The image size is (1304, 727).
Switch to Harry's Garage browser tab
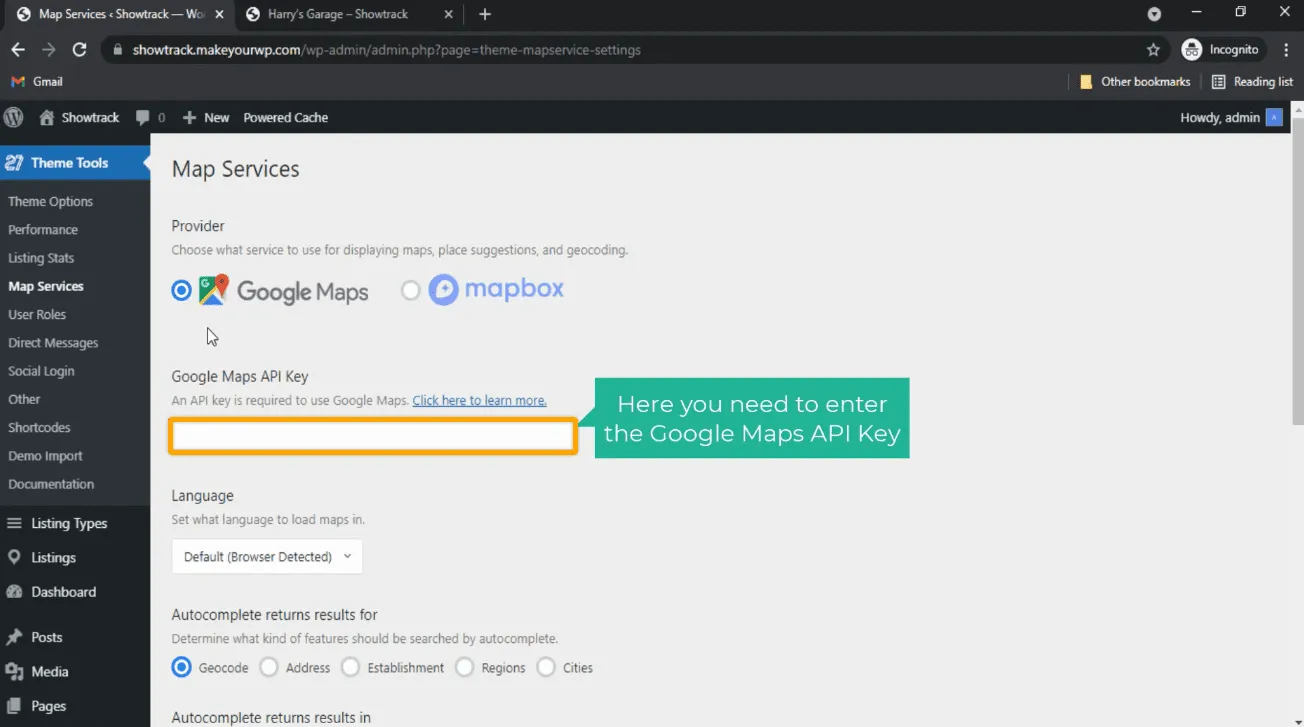point(338,14)
